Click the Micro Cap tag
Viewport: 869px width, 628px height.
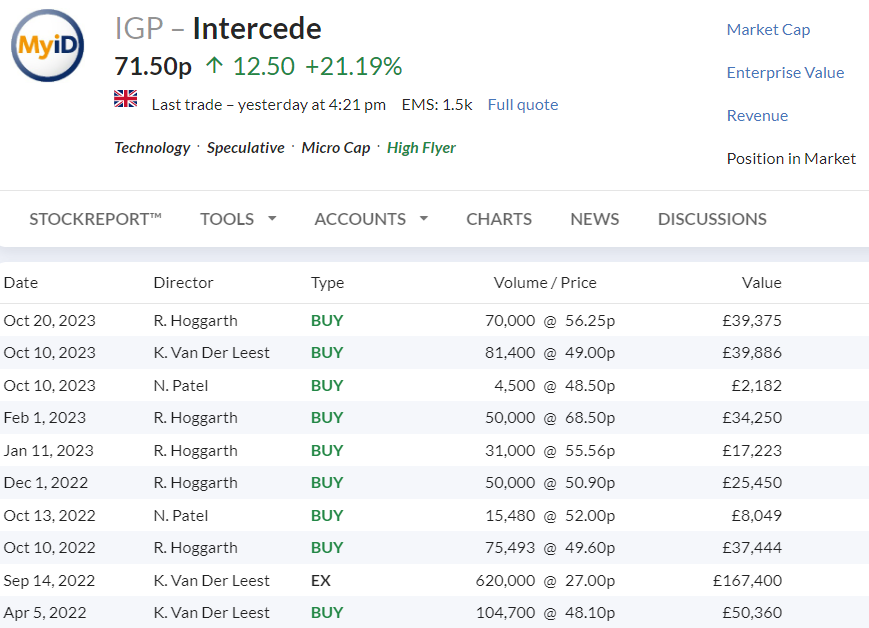[335, 148]
